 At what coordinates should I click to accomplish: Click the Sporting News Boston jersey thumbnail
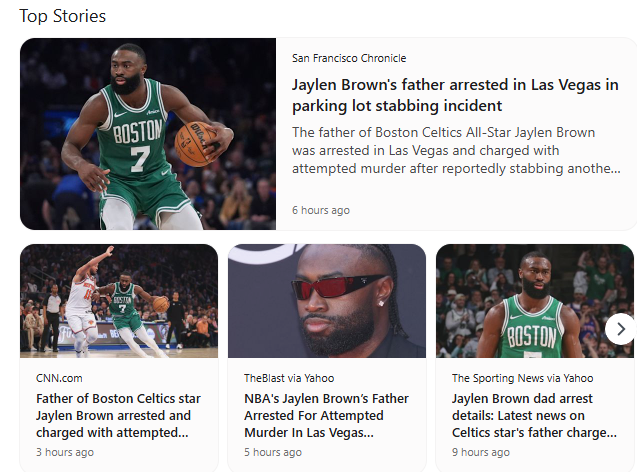click(x=535, y=301)
